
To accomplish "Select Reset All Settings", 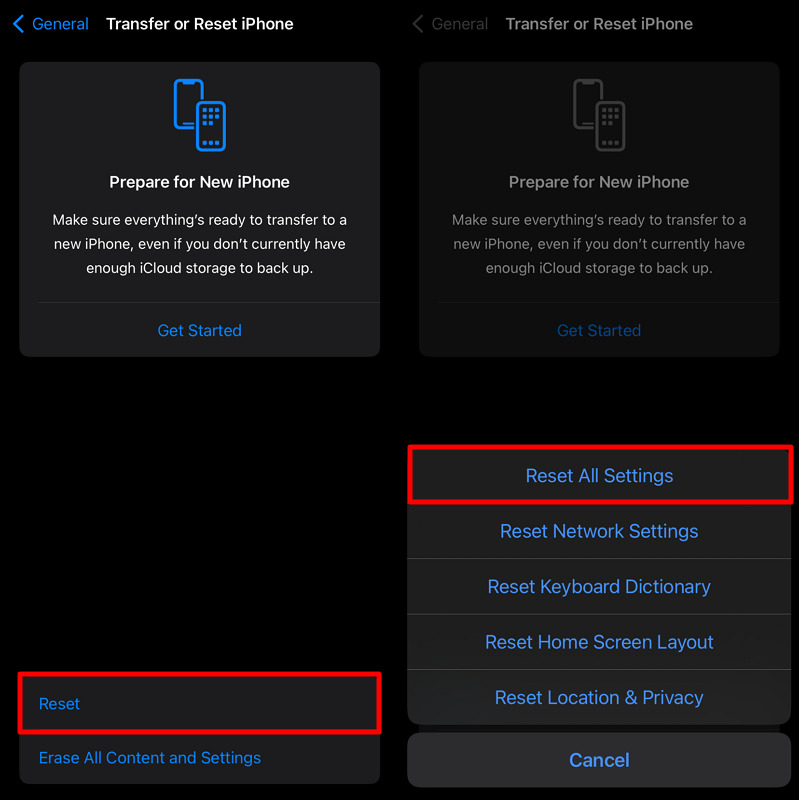I will pyautogui.click(x=599, y=475).
